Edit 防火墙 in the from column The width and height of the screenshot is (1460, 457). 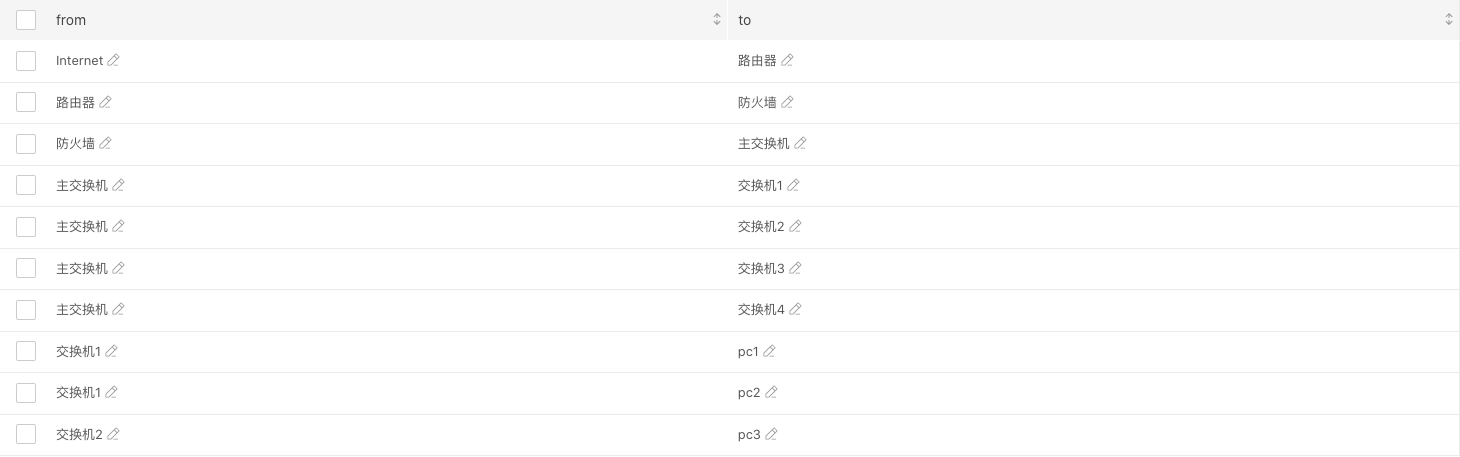[105, 144]
